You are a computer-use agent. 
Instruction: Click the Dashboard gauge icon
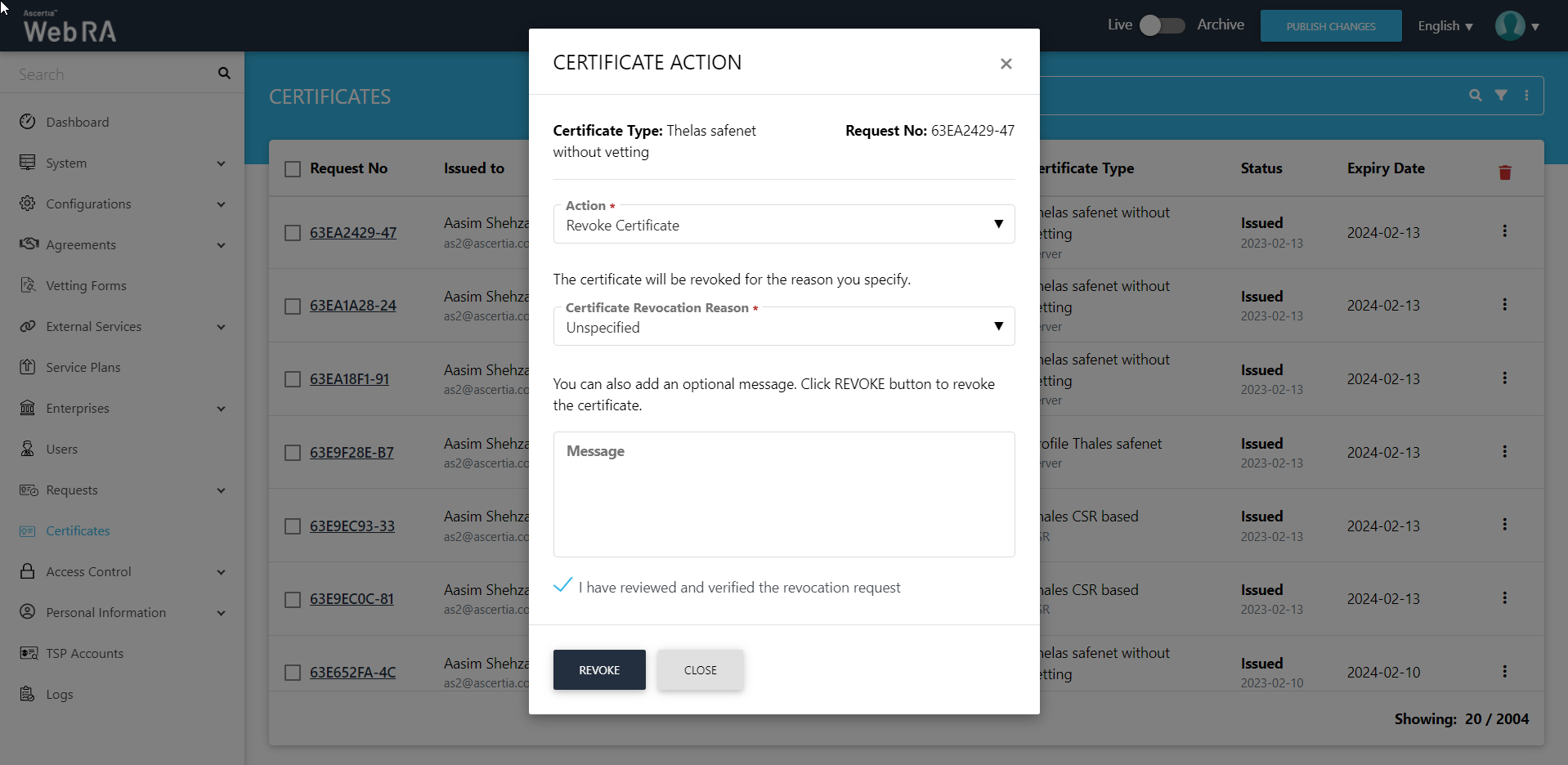pyautogui.click(x=28, y=122)
